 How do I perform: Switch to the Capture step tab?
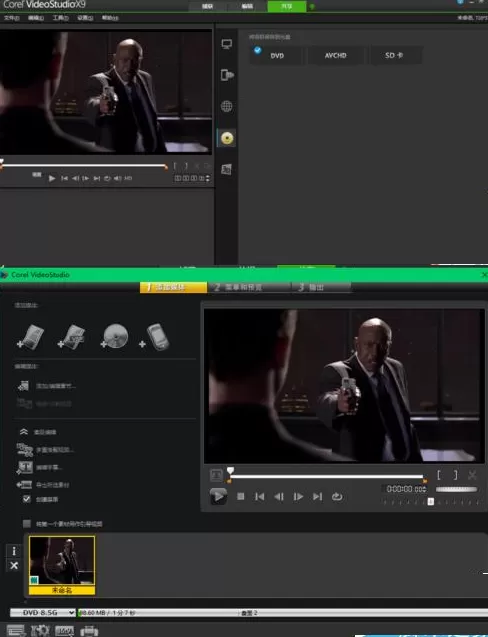tap(207, 6)
